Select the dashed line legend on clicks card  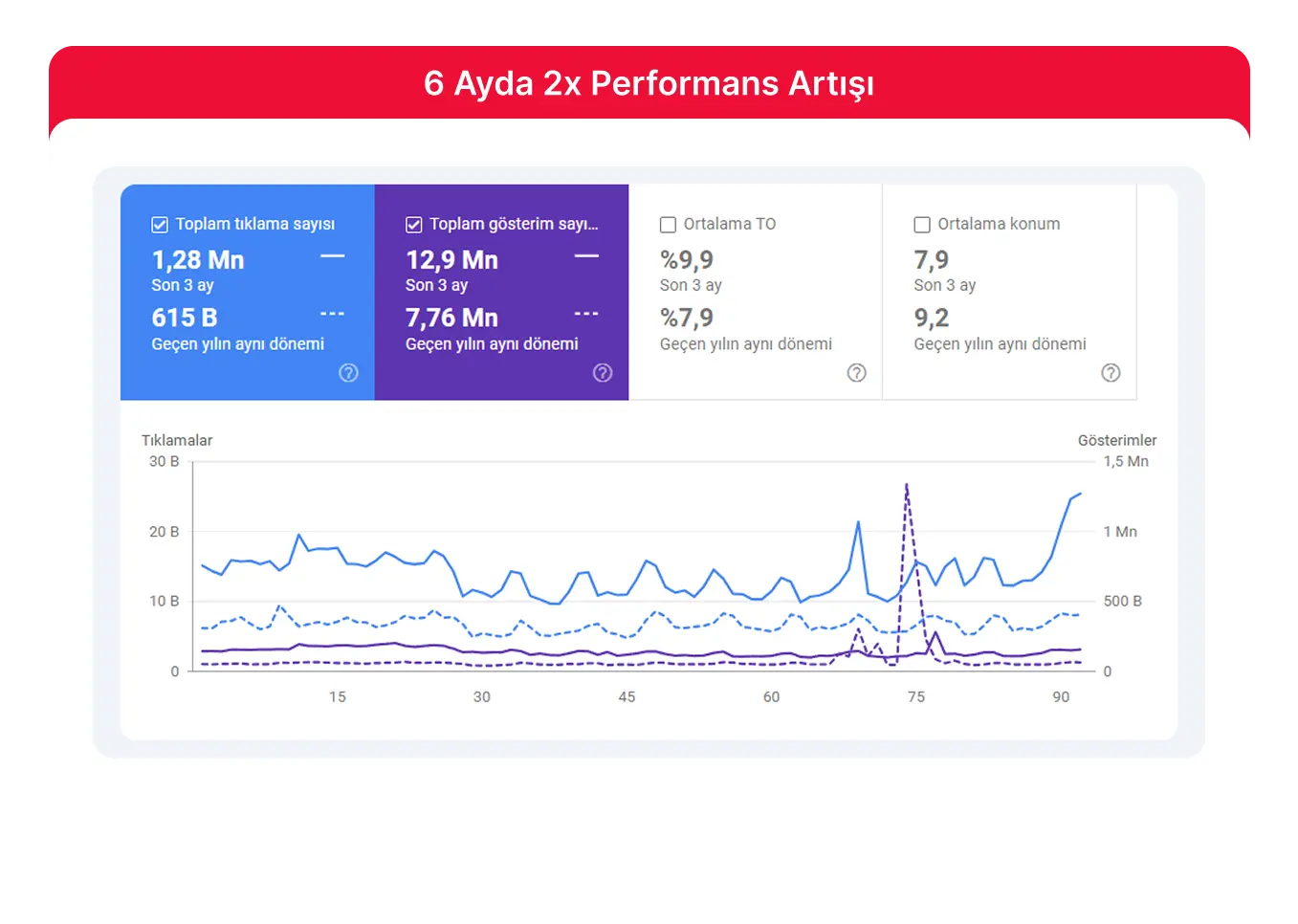tap(331, 313)
